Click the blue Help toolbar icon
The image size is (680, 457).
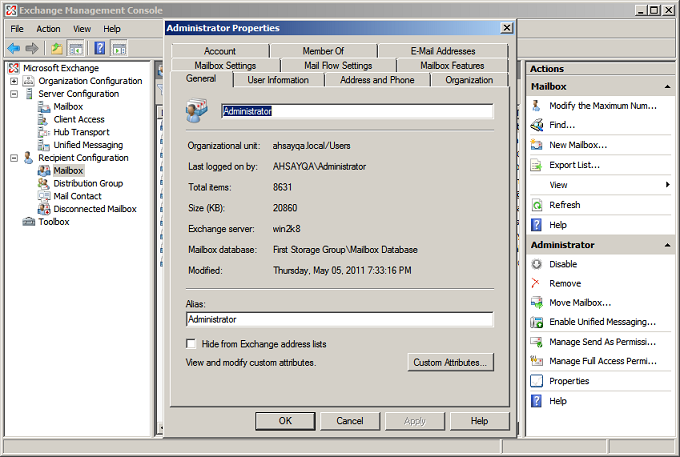pyautogui.click(x=100, y=48)
